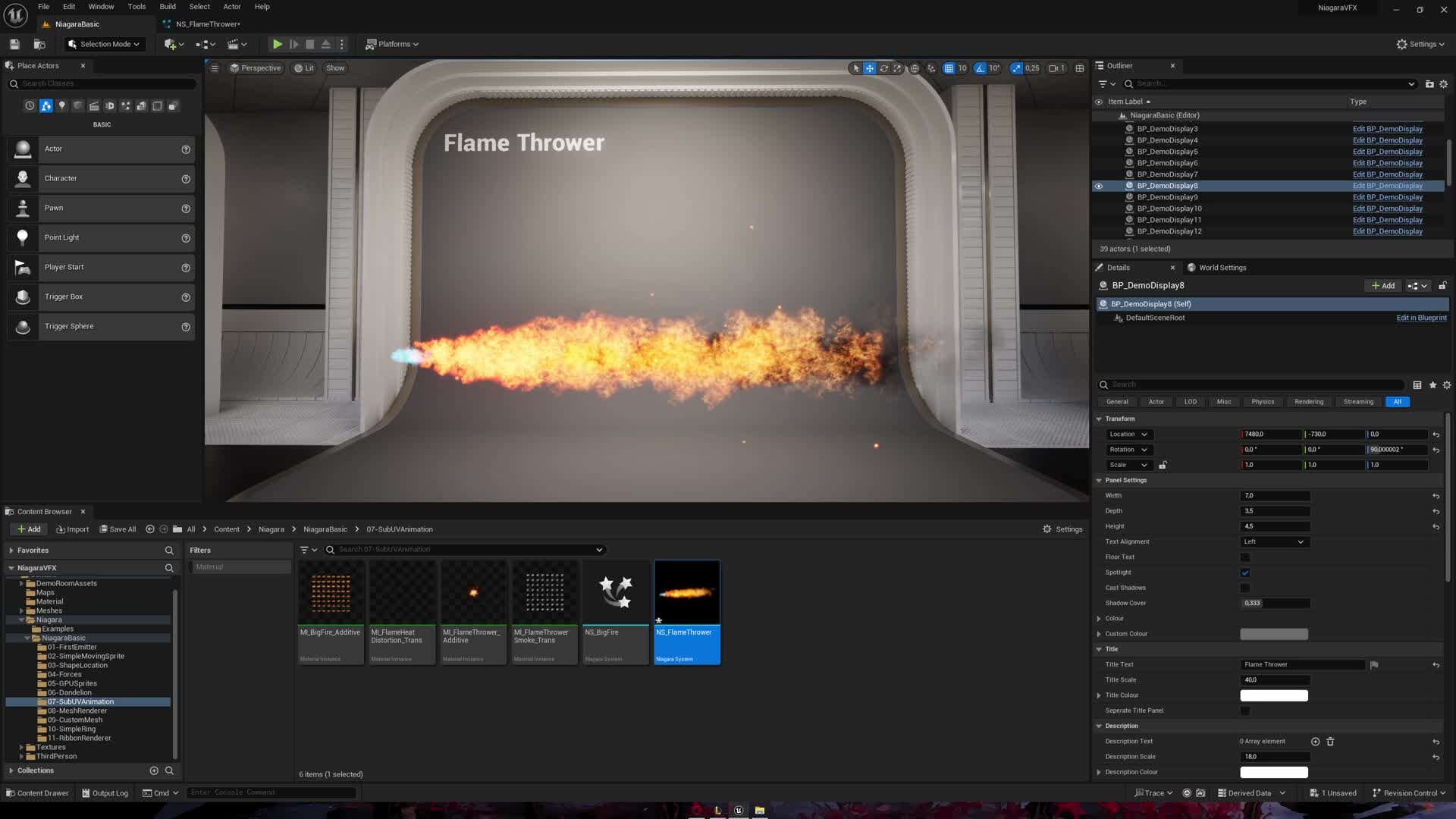Click the Title Colour swatch
The image size is (1456, 819).
[1274, 695]
